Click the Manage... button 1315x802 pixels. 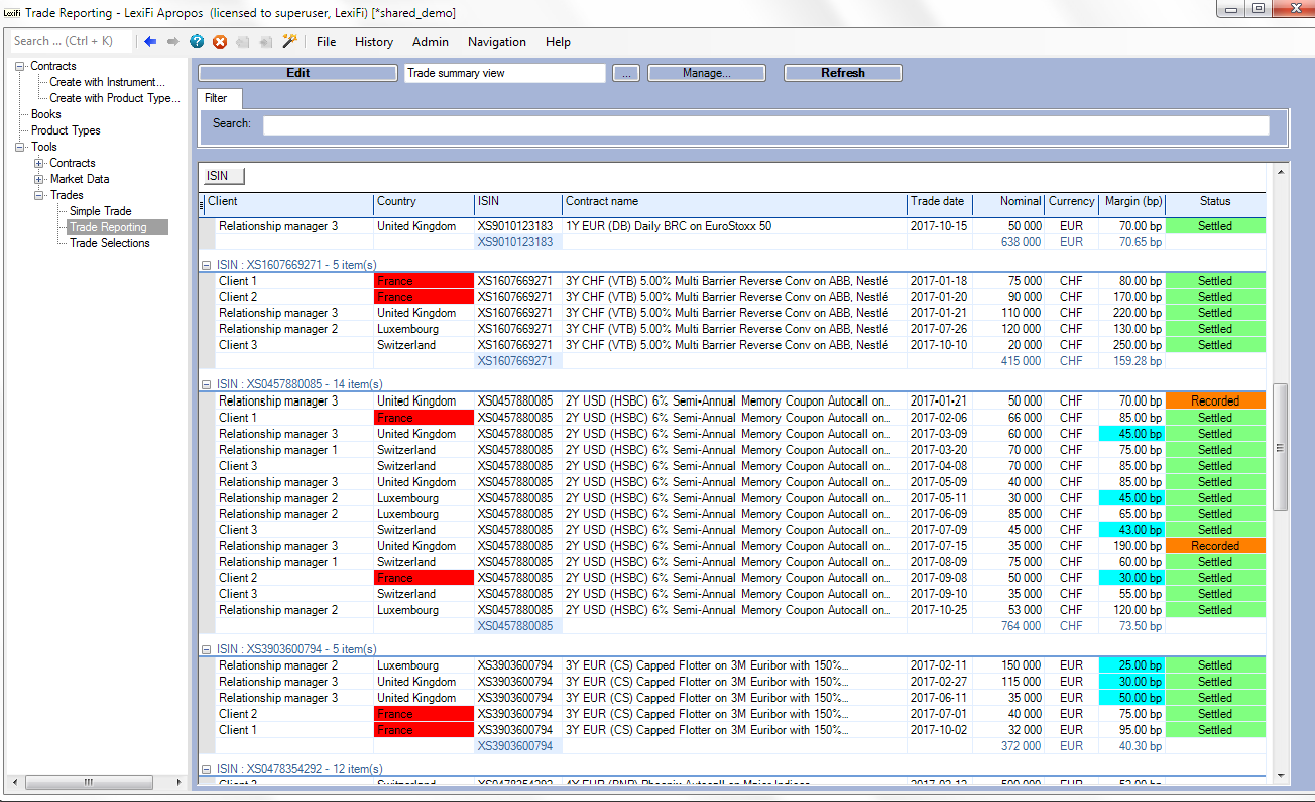706,73
